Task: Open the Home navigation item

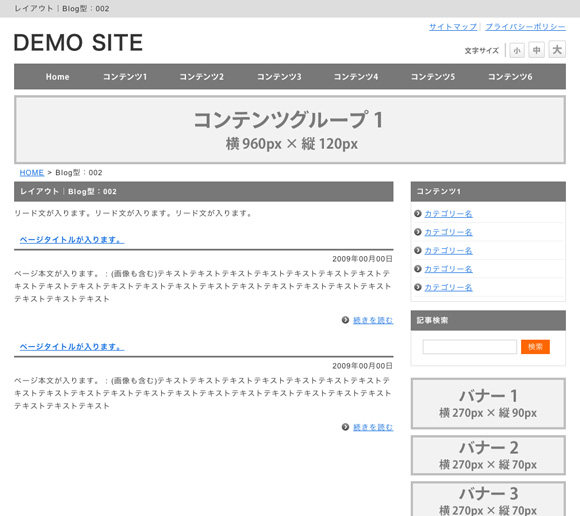Action: coord(57,77)
